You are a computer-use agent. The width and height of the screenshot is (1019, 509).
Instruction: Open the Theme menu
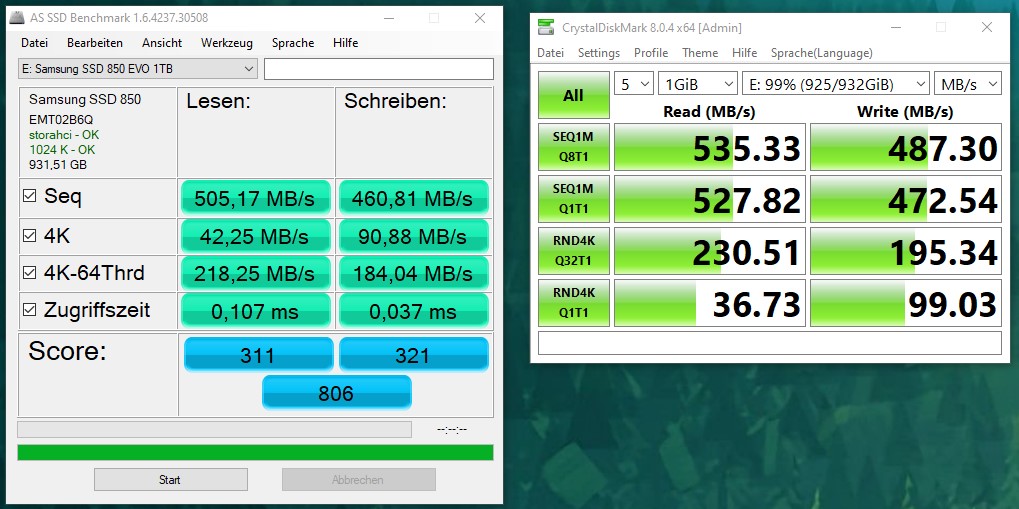tap(700, 53)
